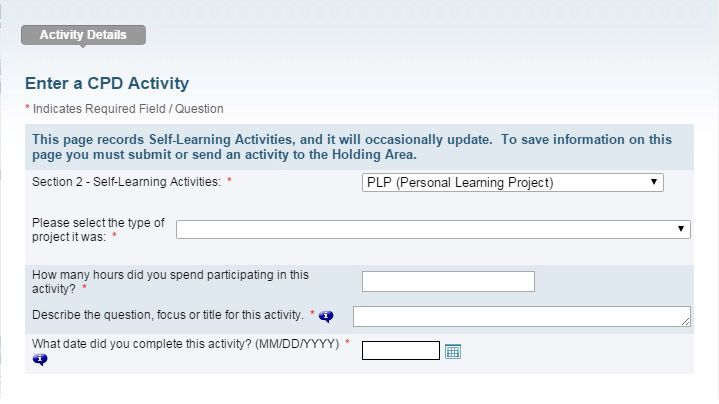The height and width of the screenshot is (404, 719).
Task: Focus the hours spent input field
Action: (x=448, y=281)
